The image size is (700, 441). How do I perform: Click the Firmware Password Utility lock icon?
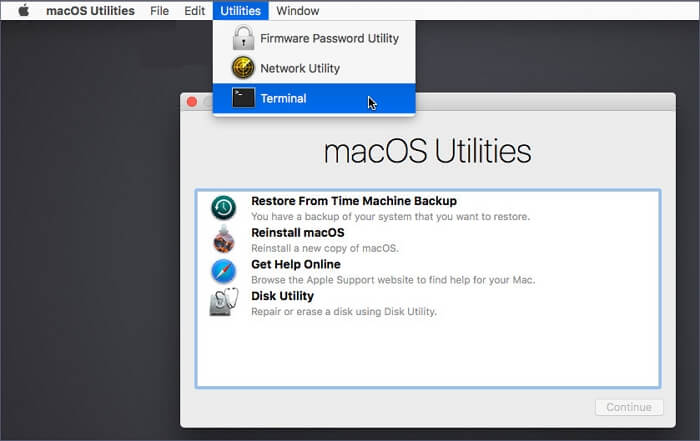tap(243, 39)
